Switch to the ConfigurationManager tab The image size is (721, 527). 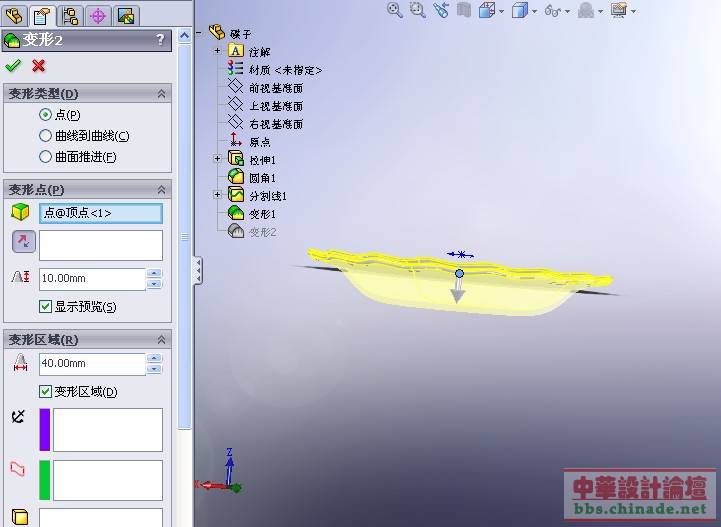point(70,15)
